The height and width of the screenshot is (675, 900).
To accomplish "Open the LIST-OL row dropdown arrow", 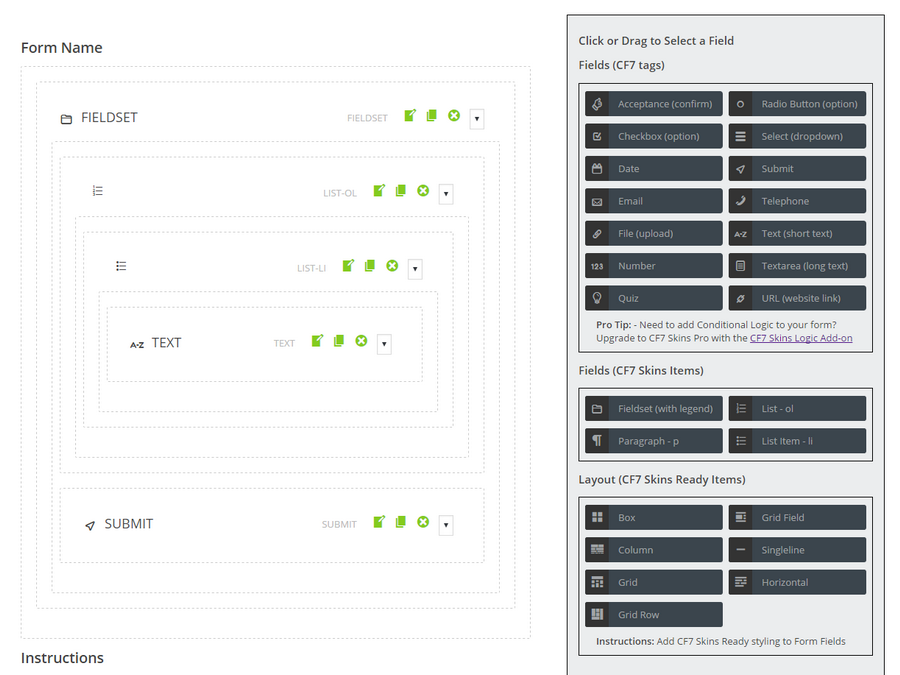I will tap(446, 194).
